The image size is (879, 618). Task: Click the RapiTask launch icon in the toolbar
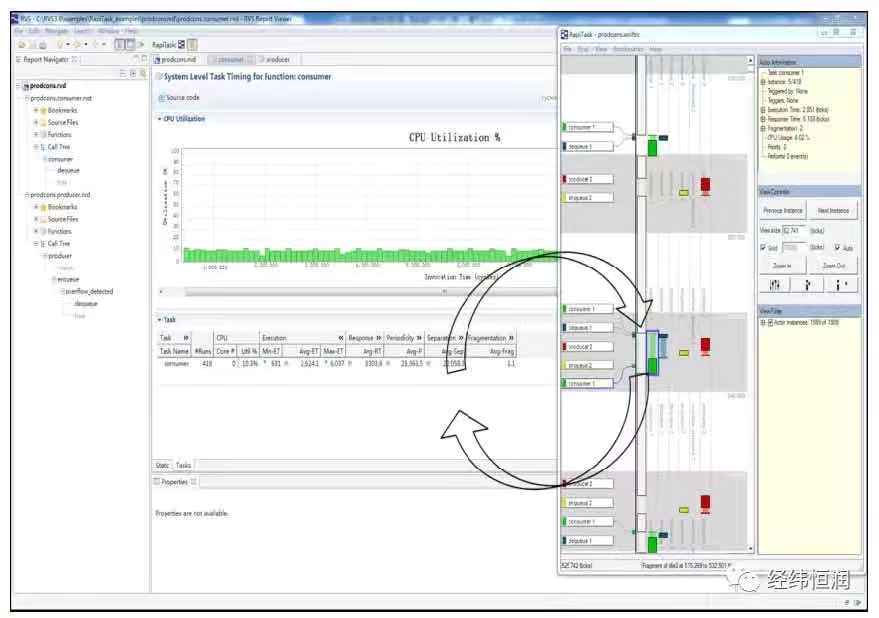point(181,44)
